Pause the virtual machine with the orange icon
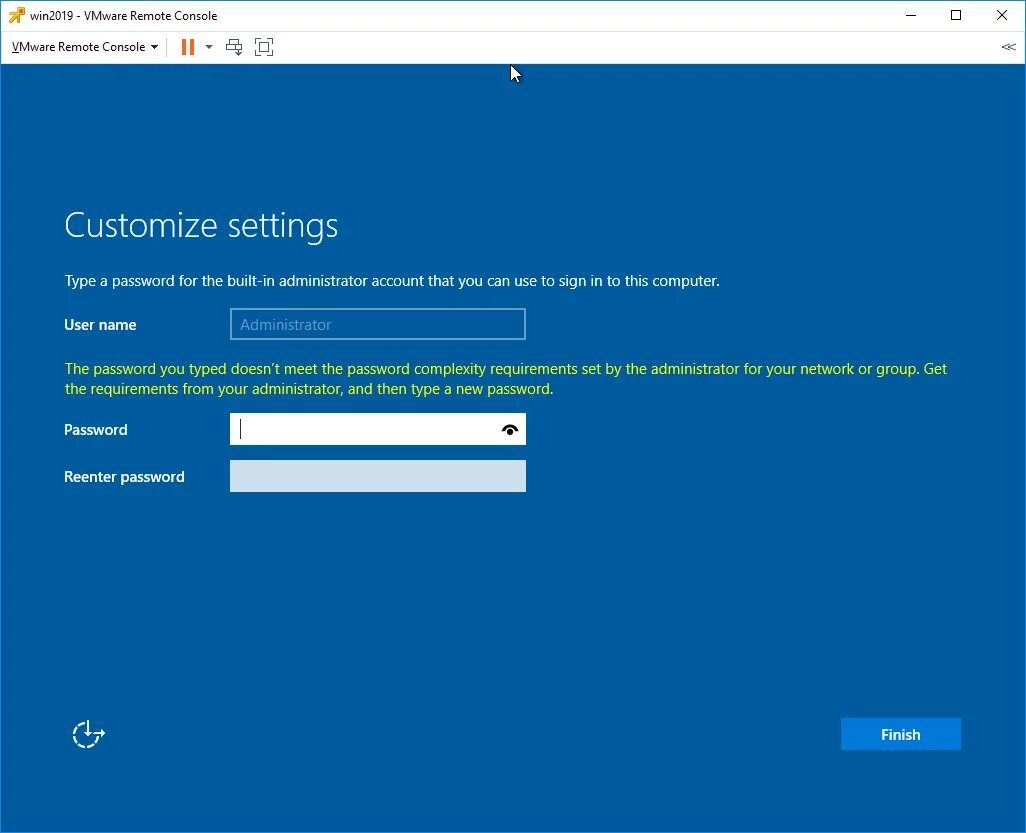 pos(188,46)
